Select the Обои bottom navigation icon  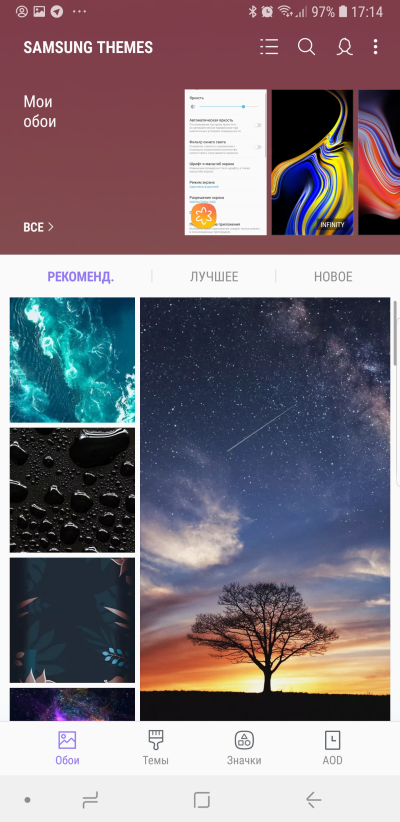coord(67,748)
